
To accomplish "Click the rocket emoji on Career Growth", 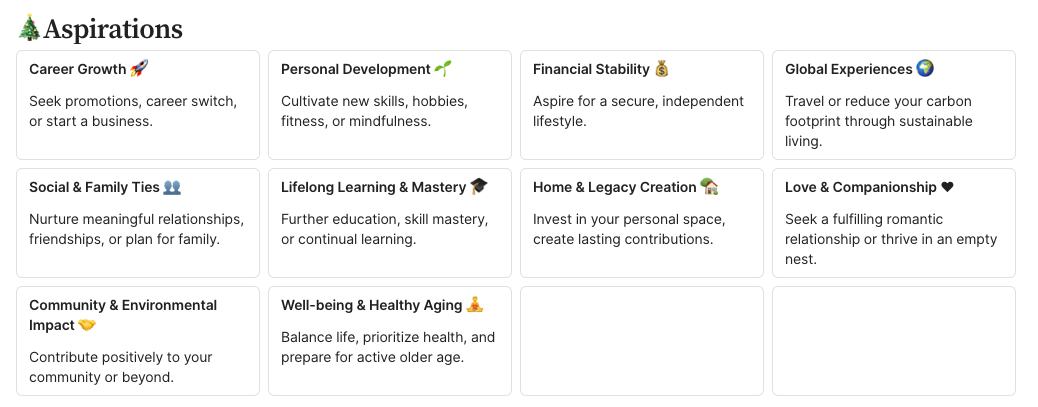I will (x=139, y=69).
